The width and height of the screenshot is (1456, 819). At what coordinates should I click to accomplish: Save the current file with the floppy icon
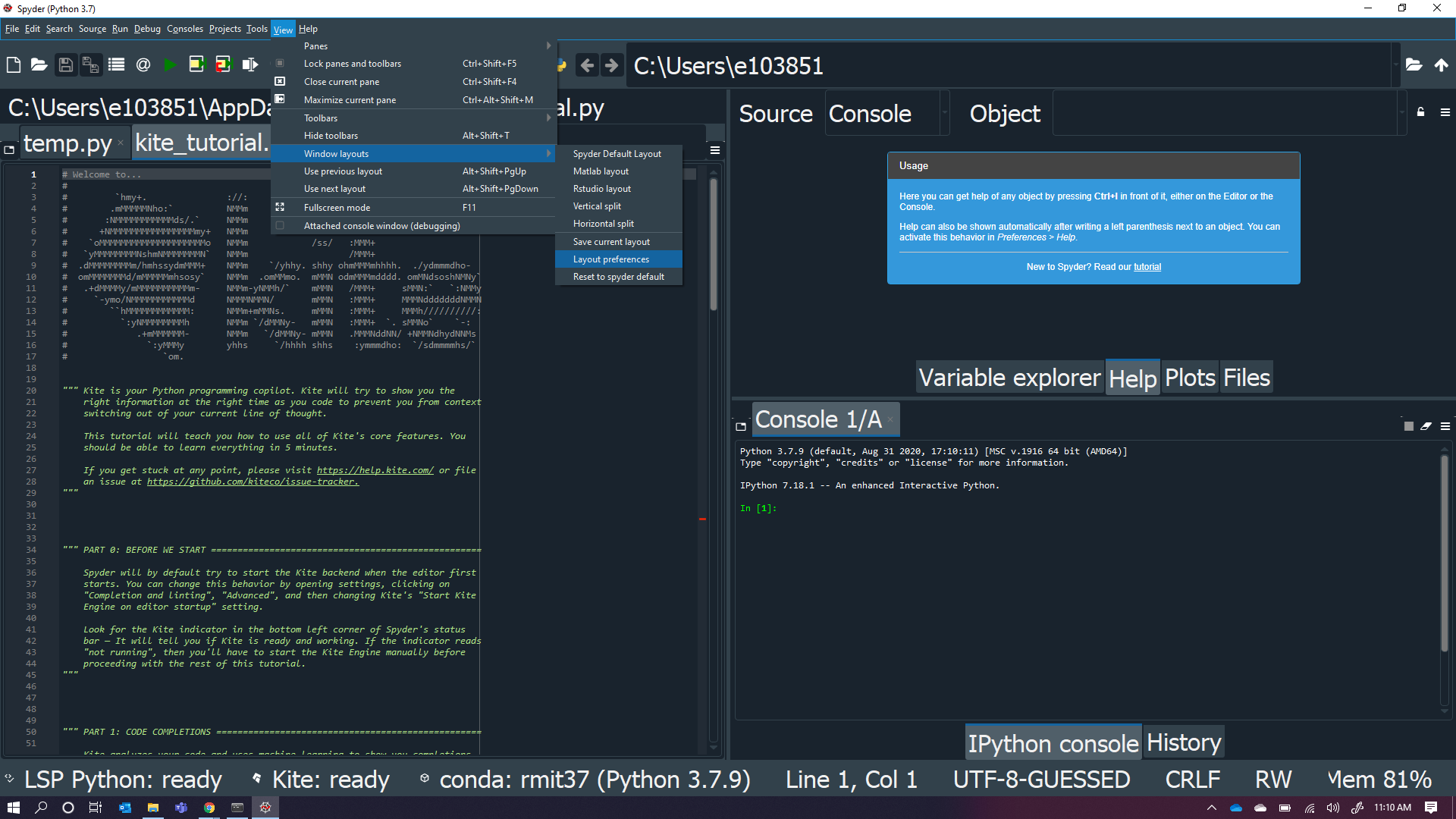pyautogui.click(x=66, y=65)
